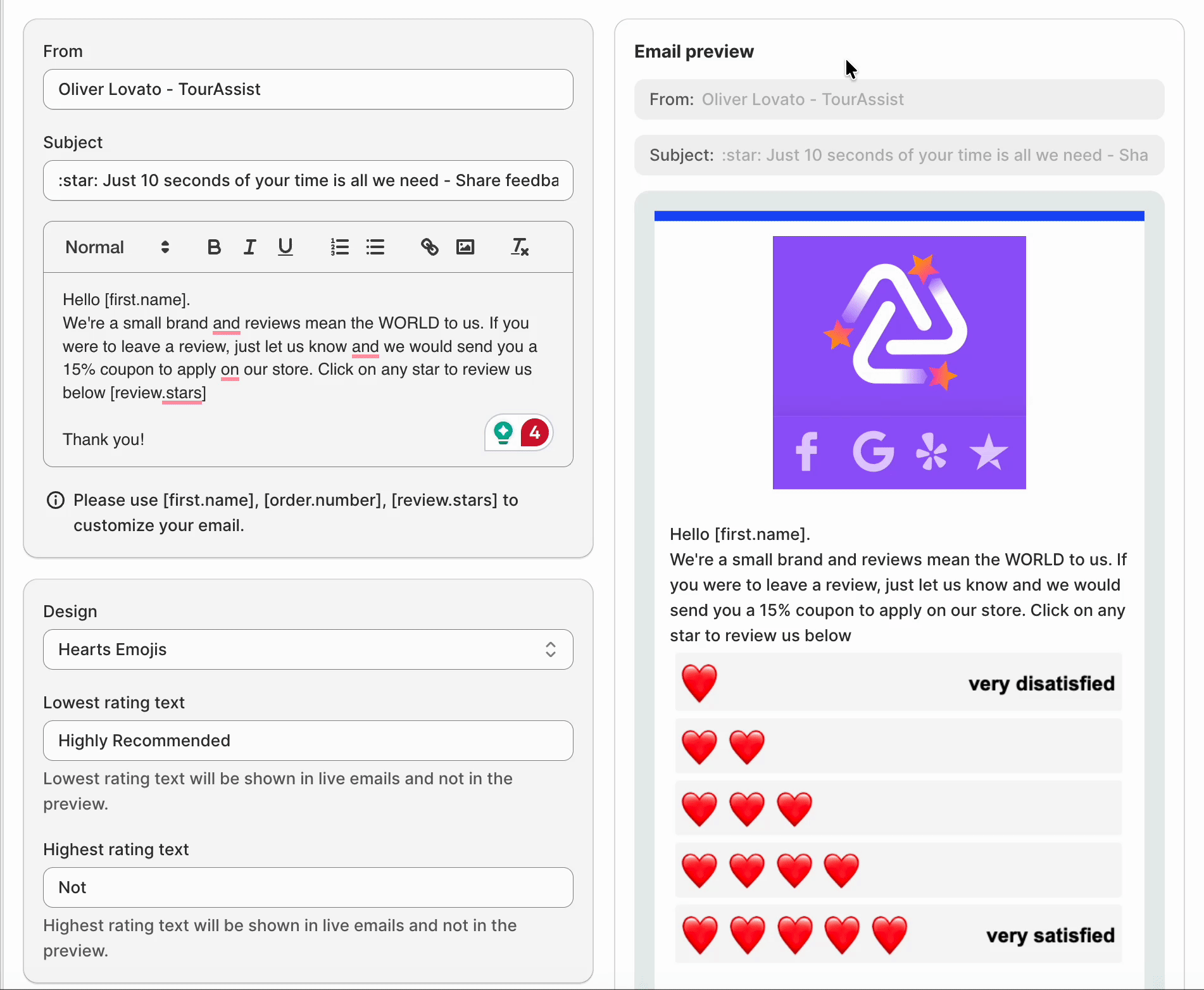Click the 'Design' section label
The height and width of the screenshot is (990, 1204).
pos(70,611)
